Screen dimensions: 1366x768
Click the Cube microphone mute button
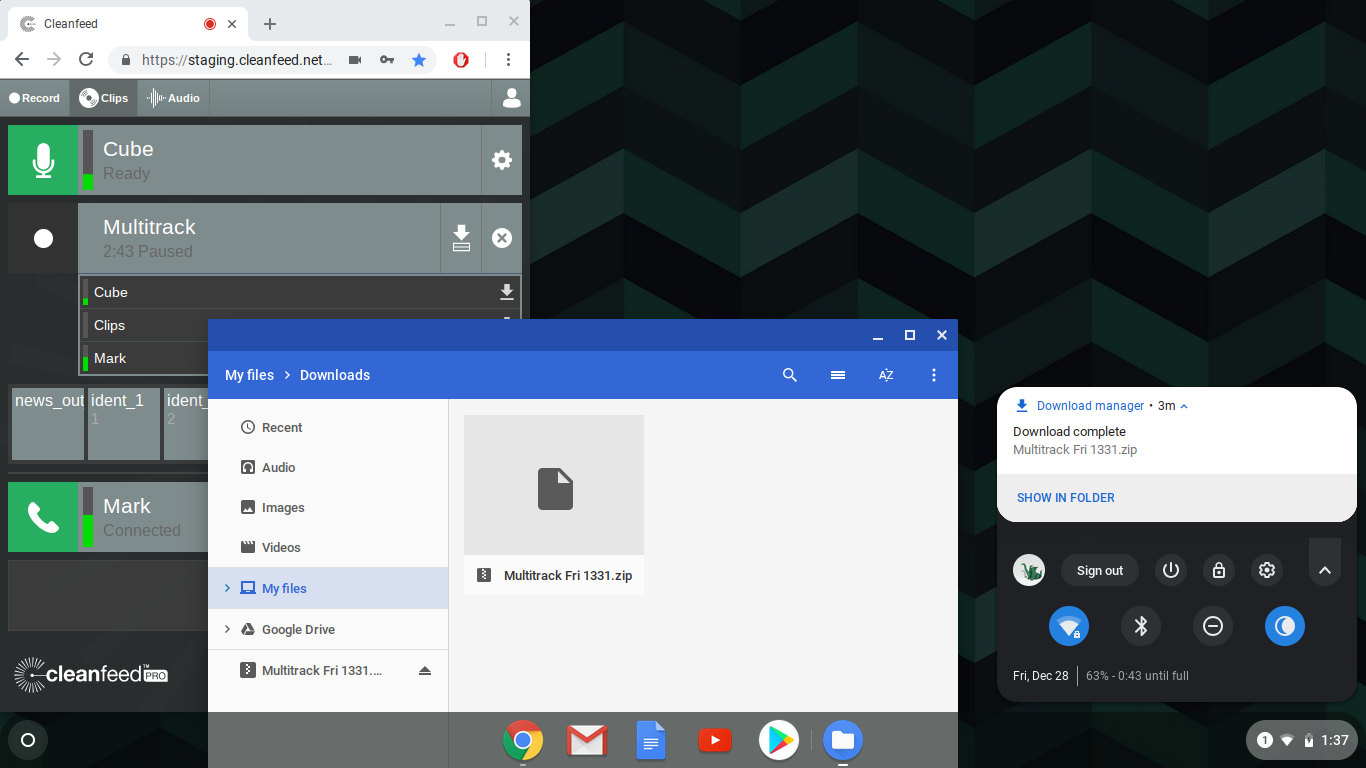tap(43, 160)
